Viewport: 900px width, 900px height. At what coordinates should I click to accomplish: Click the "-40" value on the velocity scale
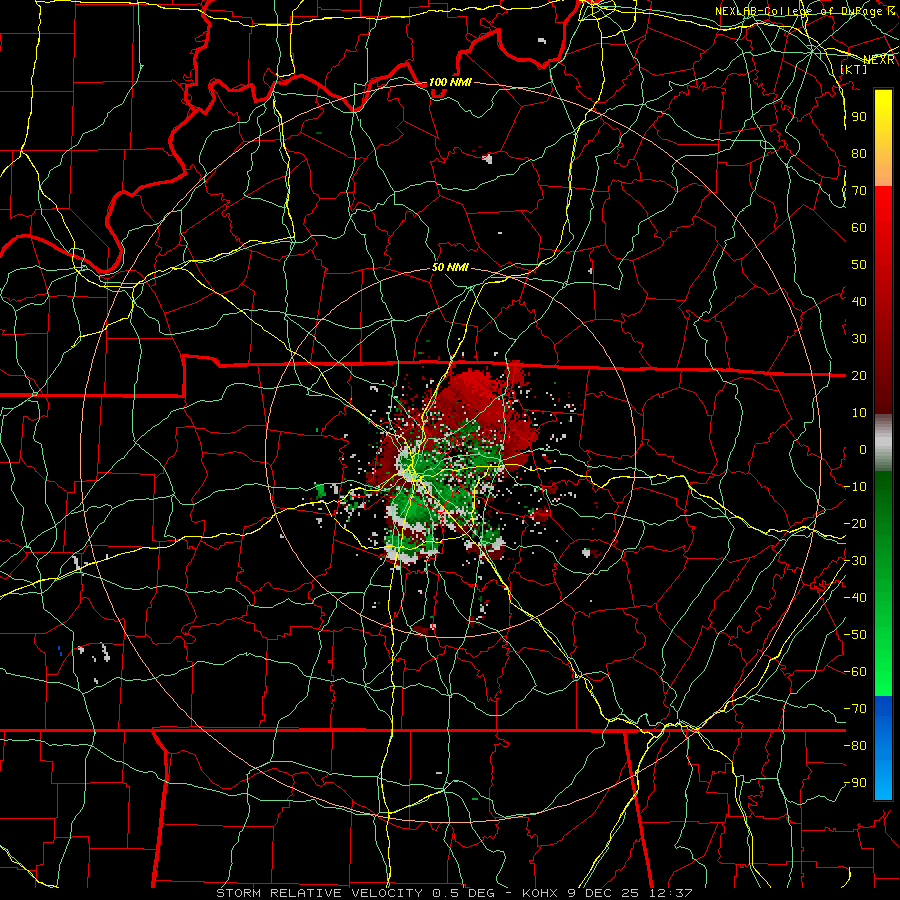pos(855,598)
